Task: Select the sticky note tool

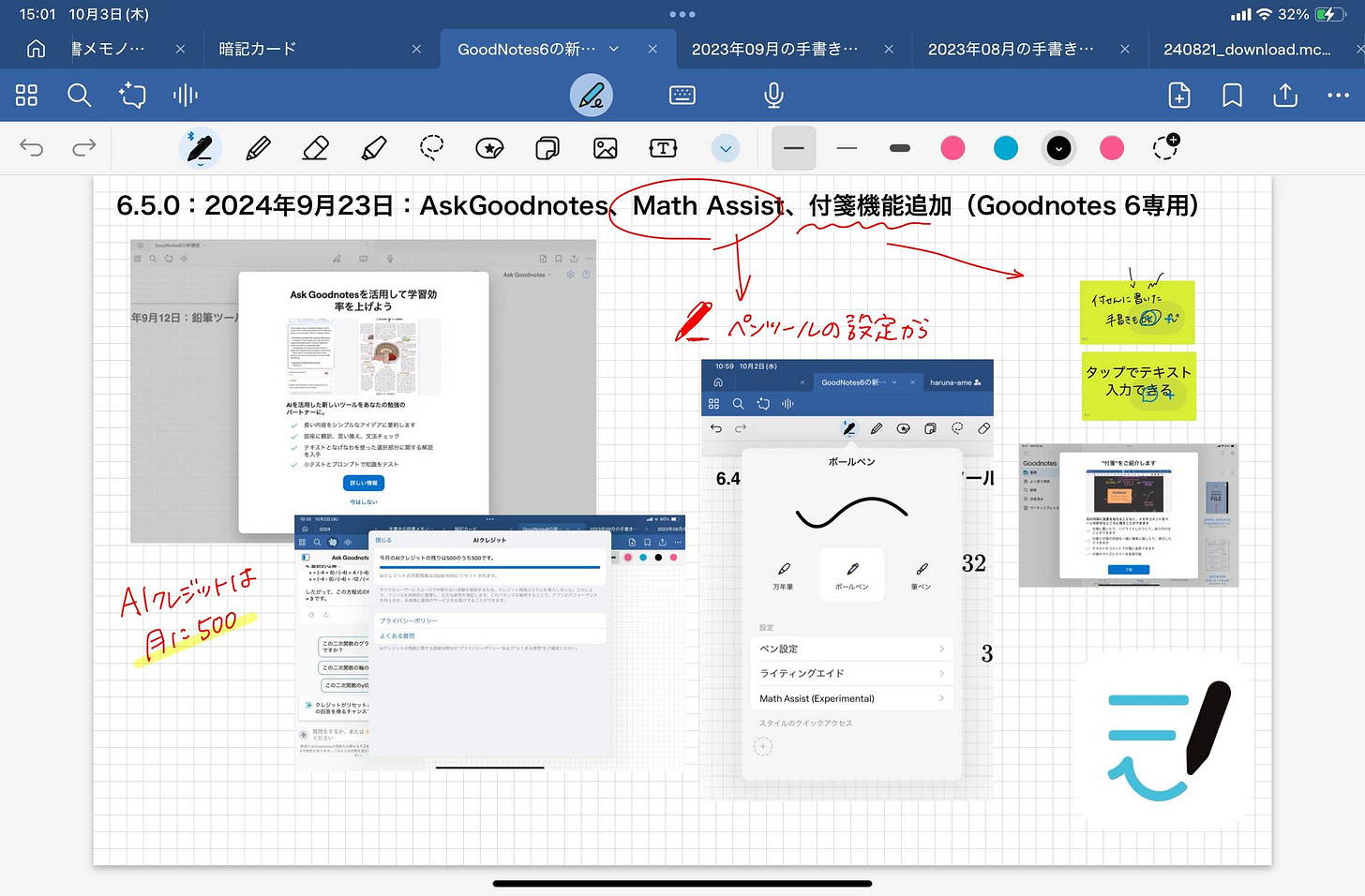Action: (x=547, y=148)
